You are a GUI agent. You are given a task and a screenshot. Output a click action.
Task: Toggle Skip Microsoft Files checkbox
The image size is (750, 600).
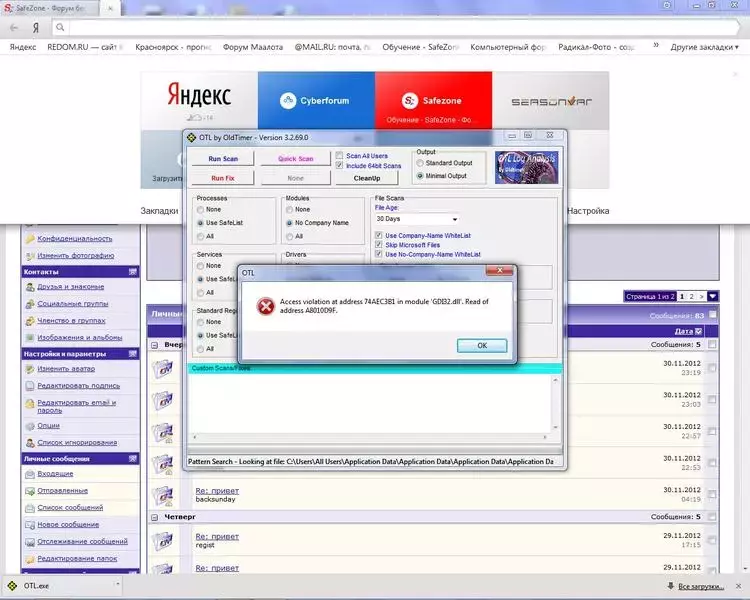pos(379,244)
